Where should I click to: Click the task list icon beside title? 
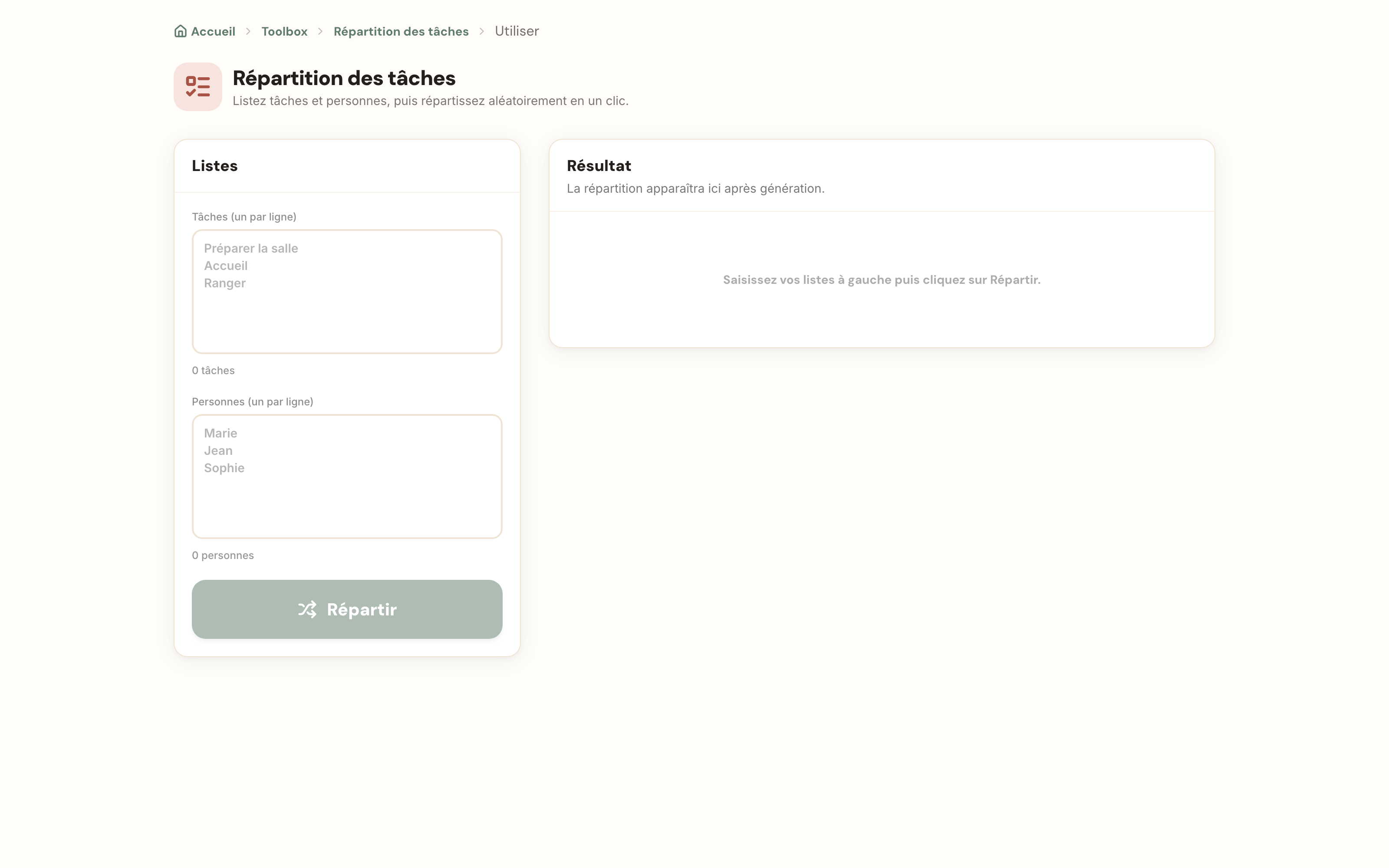[x=198, y=87]
